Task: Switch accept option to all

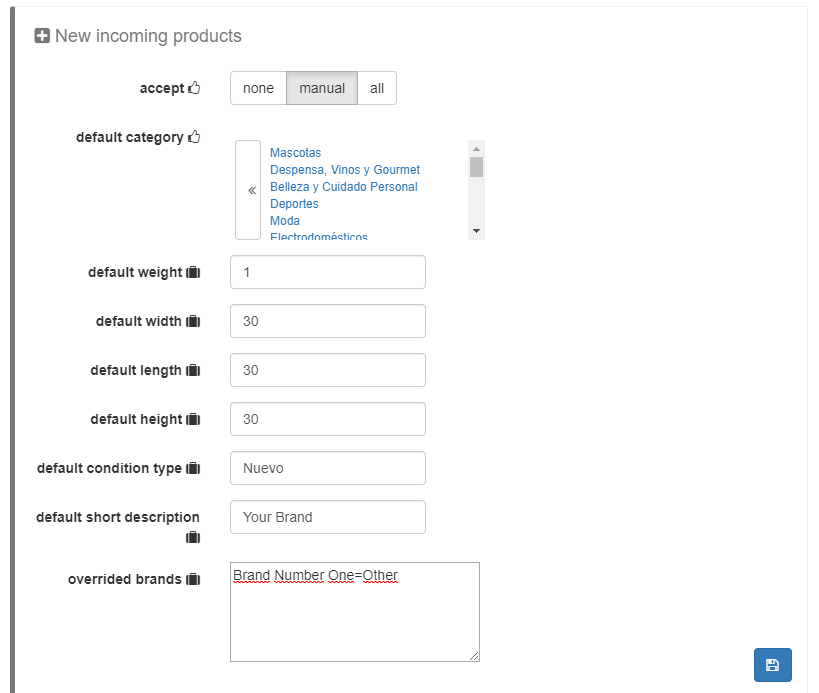Action: (377, 88)
